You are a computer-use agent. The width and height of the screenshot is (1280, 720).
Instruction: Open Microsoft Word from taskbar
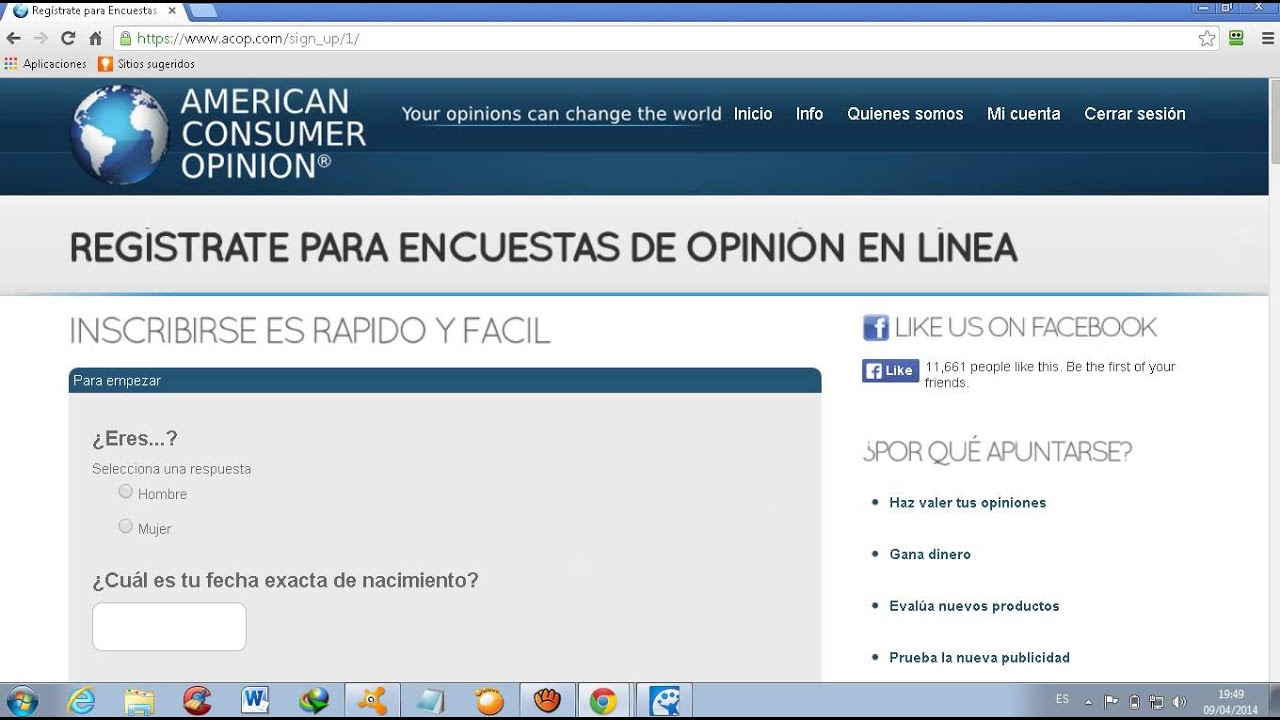tap(256, 701)
